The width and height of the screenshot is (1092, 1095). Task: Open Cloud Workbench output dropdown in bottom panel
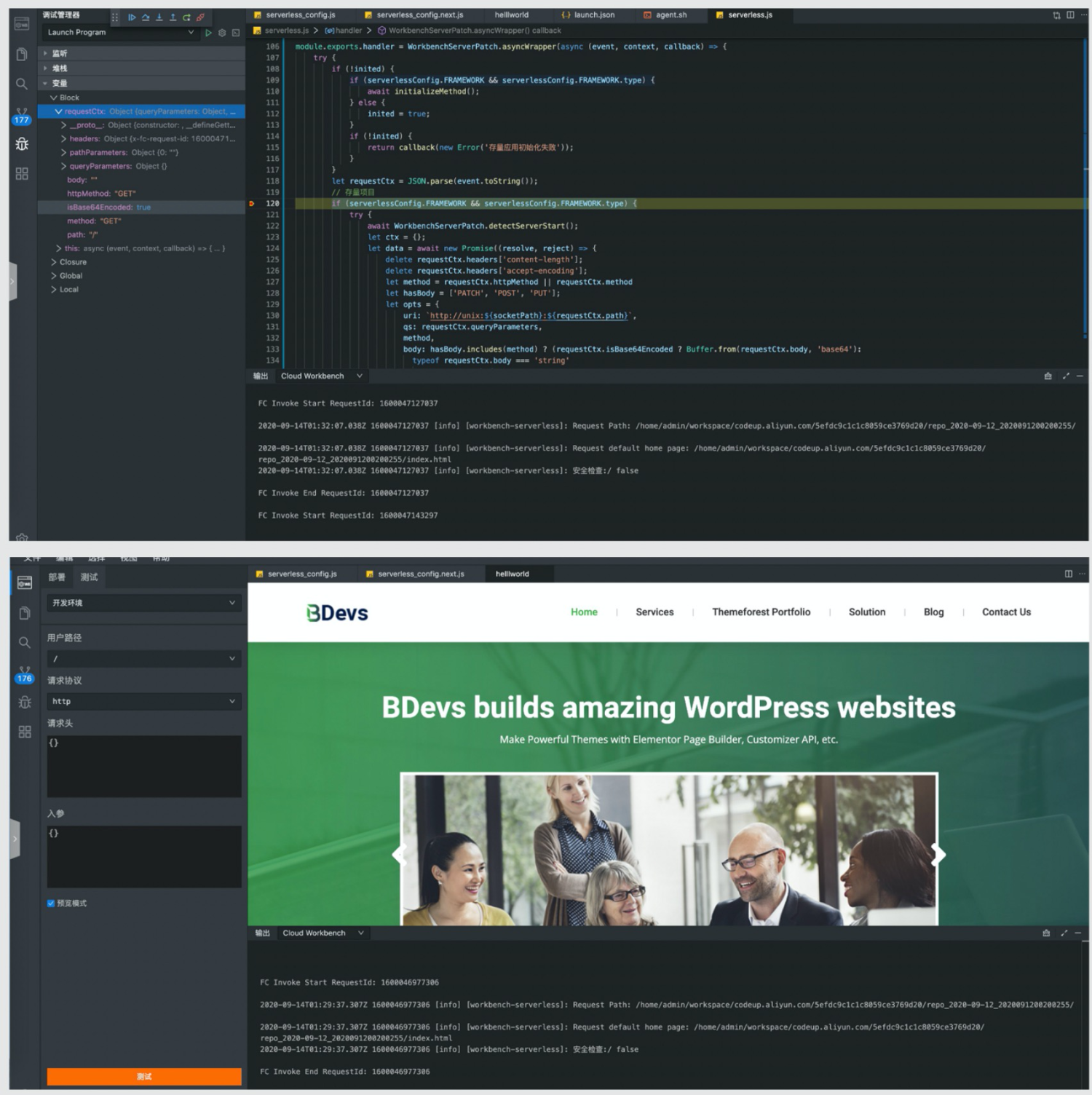point(323,933)
